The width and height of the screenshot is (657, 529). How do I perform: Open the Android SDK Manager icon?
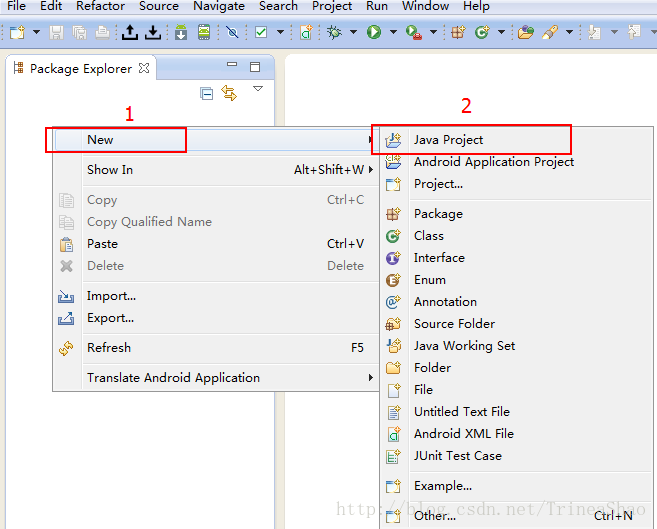[x=181, y=32]
